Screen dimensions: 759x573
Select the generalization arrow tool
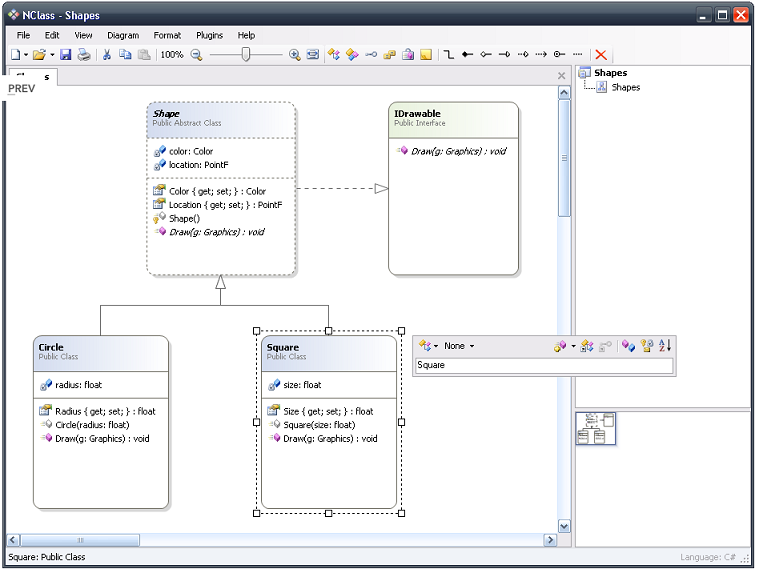tap(504, 55)
